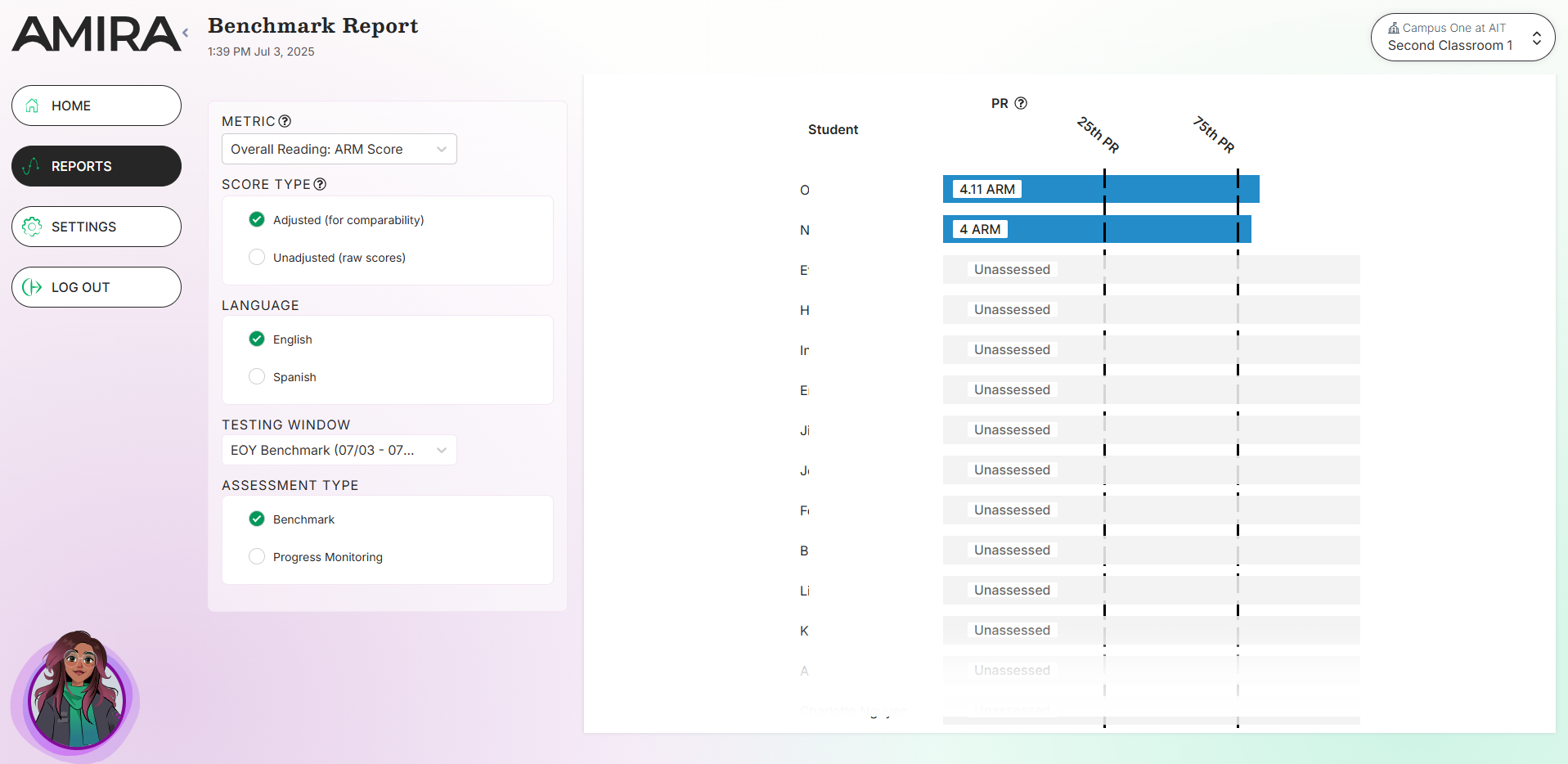Click Unassessed bar for student B
Viewport: 1568px width, 764px height.
point(1151,550)
